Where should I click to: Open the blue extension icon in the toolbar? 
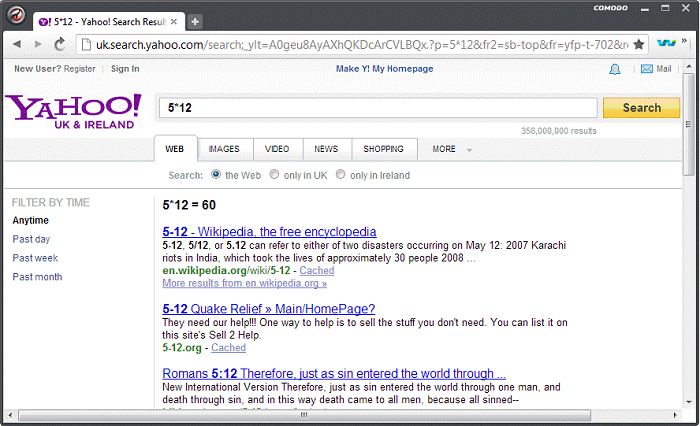(666, 43)
